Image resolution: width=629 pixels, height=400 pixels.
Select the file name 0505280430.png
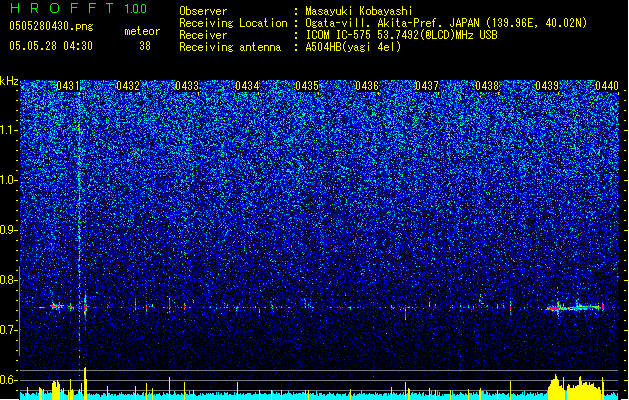point(51,26)
